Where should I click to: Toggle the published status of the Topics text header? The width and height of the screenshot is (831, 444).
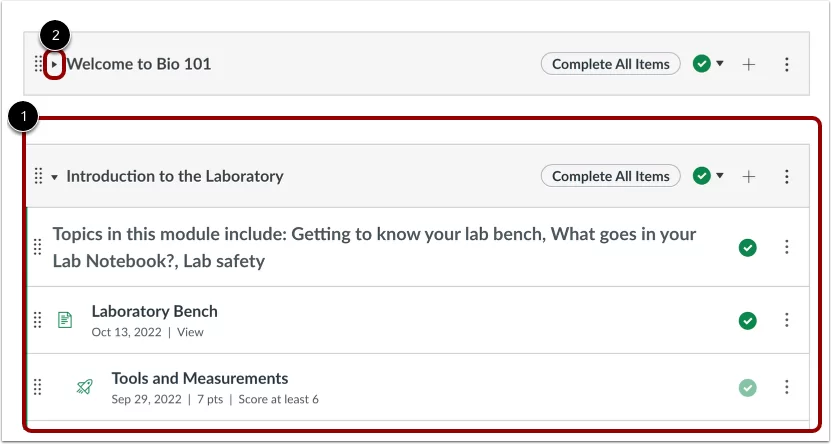point(748,247)
